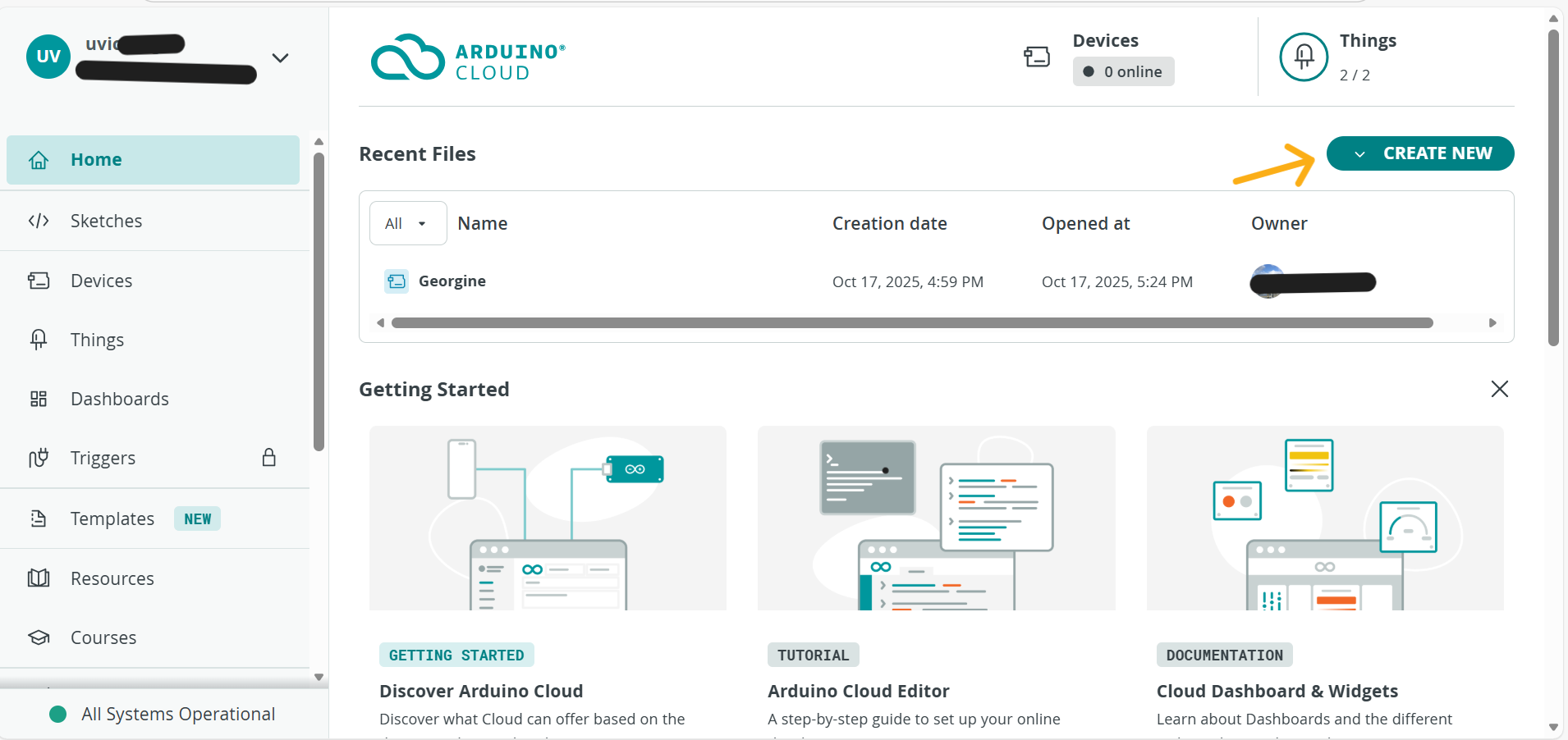This screenshot has height=740, width=1568.
Task: Open the Templates section labeled NEW
Action: (112, 518)
